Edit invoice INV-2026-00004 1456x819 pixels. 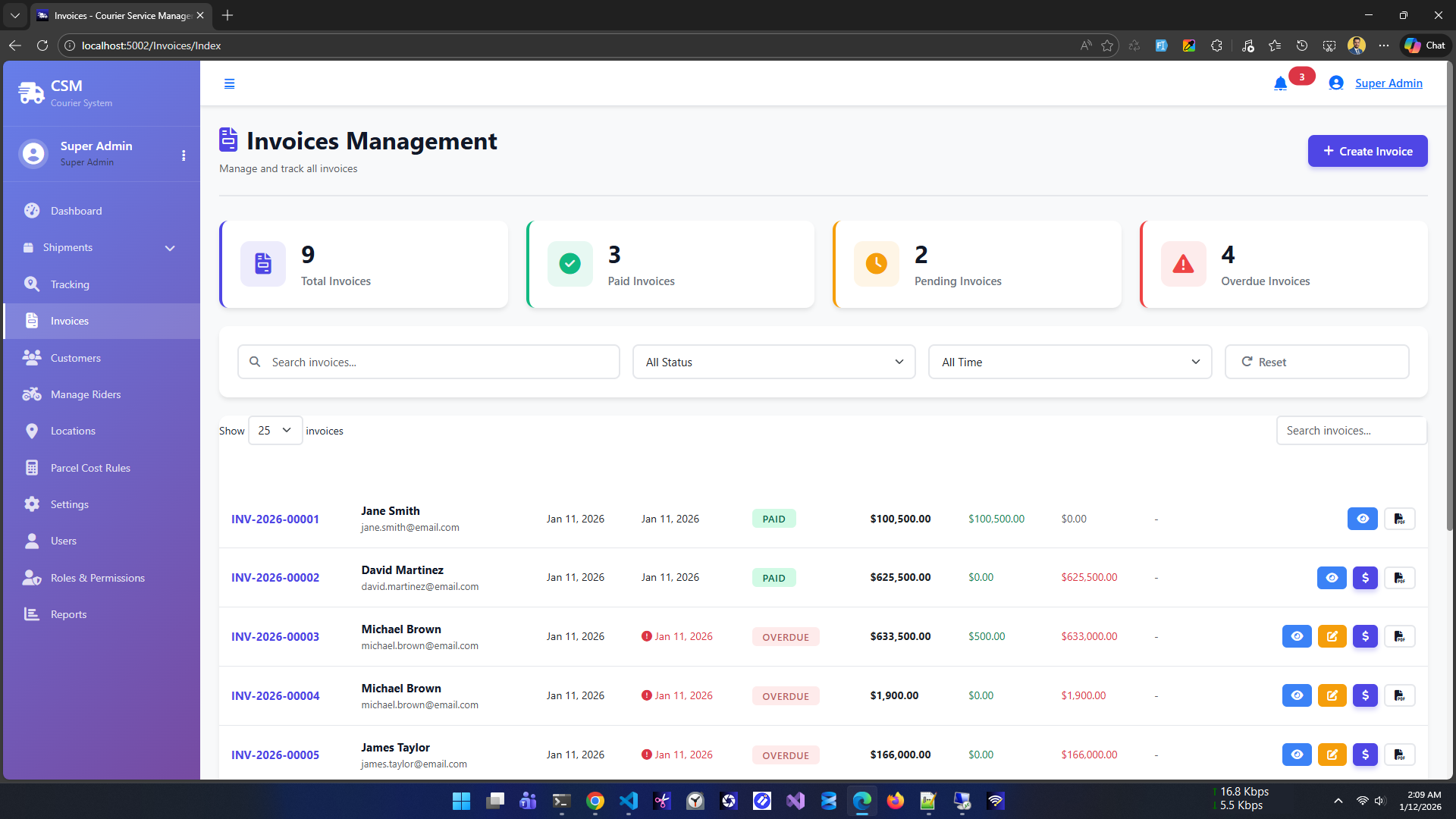click(x=1332, y=695)
